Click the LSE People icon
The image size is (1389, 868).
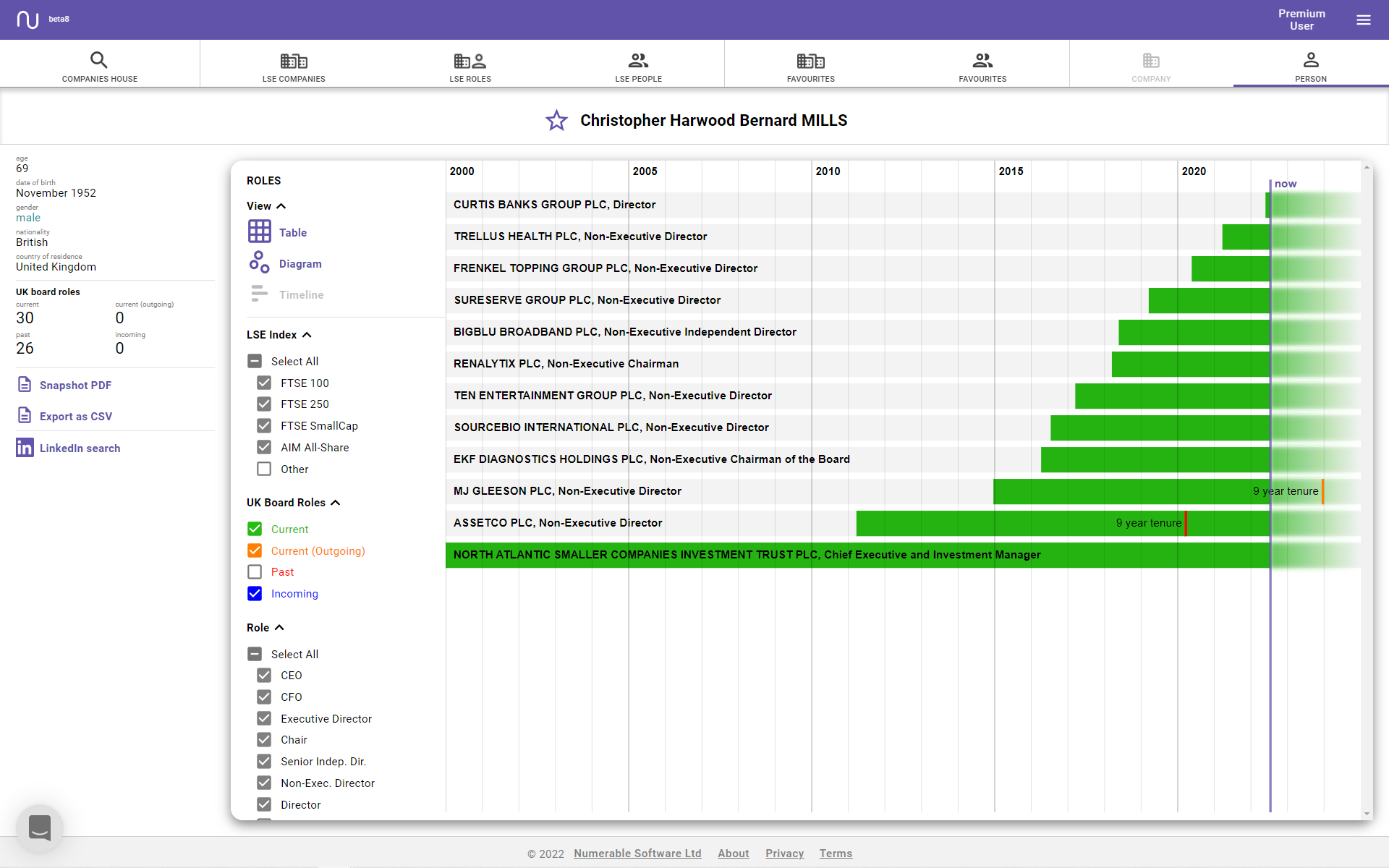click(638, 60)
